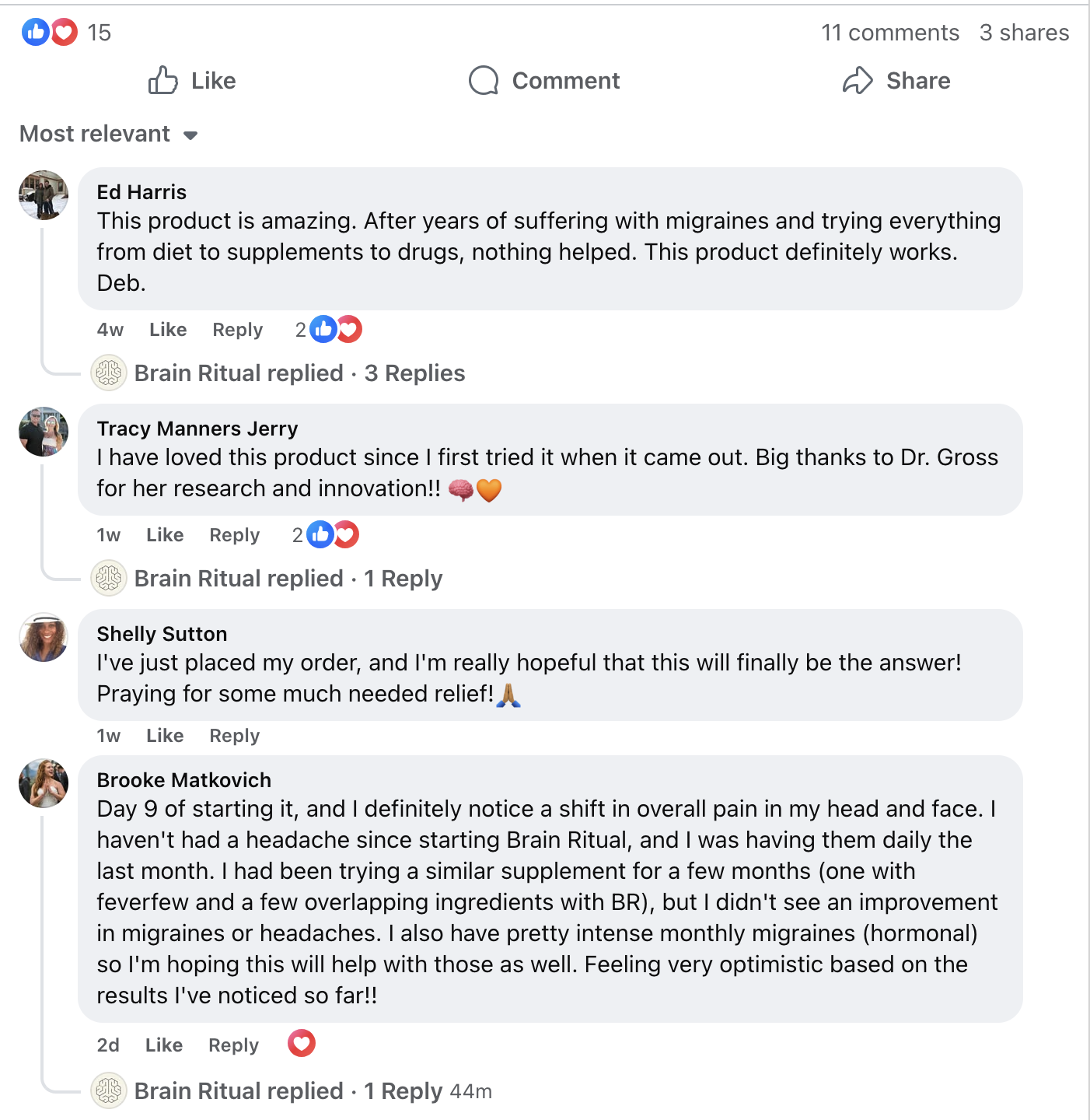The width and height of the screenshot is (1090, 1120).
Task: Click reaction icons on Ed Harris's comment
Action: coord(336,329)
